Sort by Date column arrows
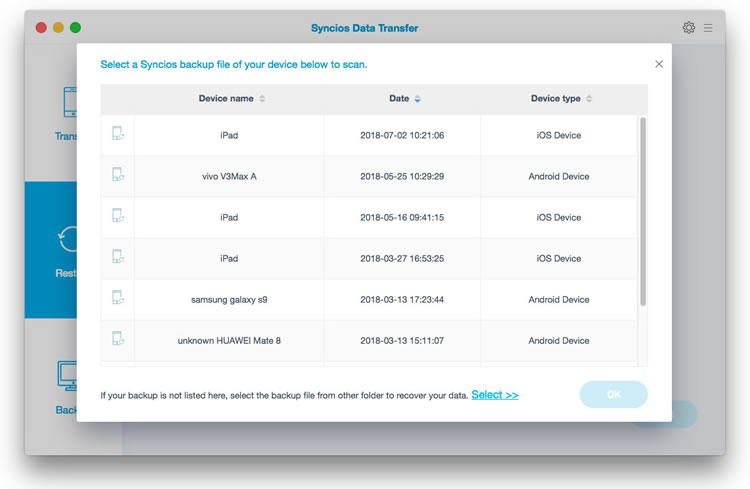This screenshot has height=489, width=750. point(418,99)
